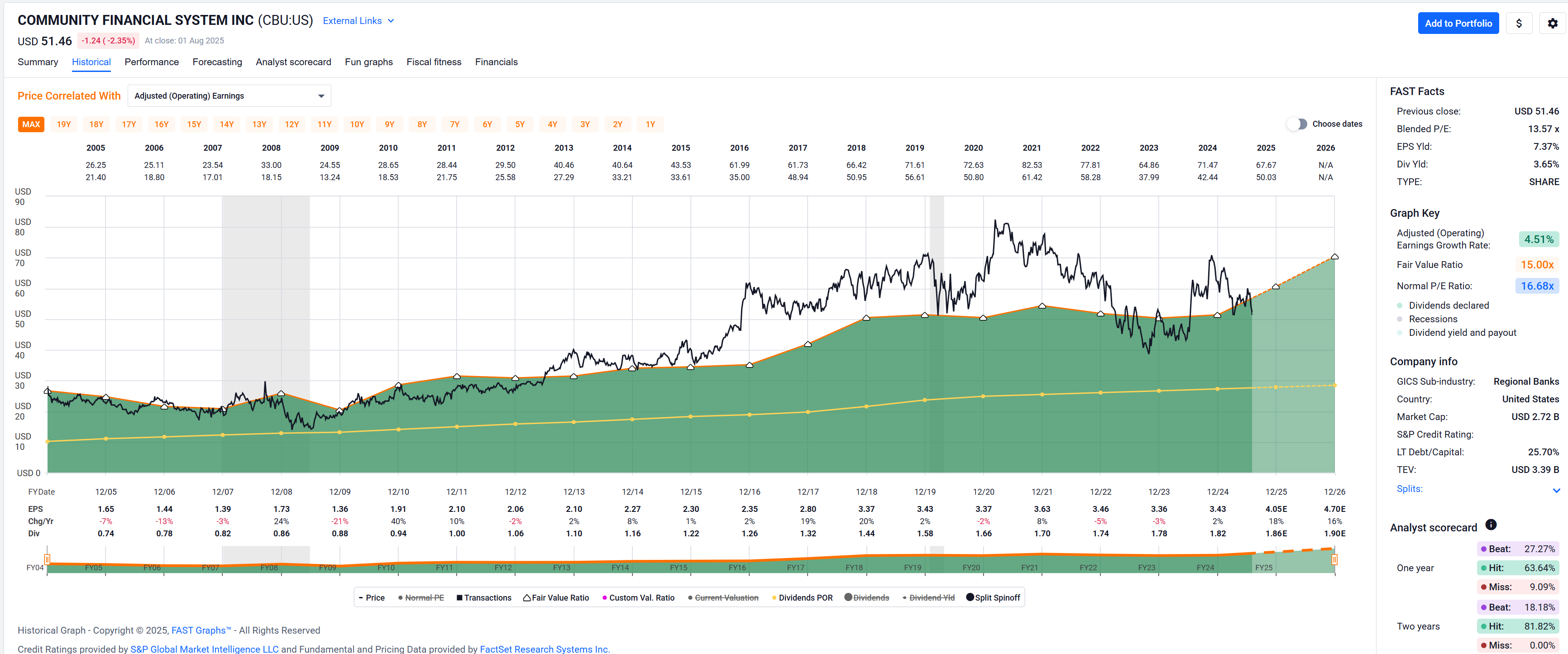Toggle Current Valuation legend item
The width and height of the screenshot is (1568, 654).
pos(722,598)
